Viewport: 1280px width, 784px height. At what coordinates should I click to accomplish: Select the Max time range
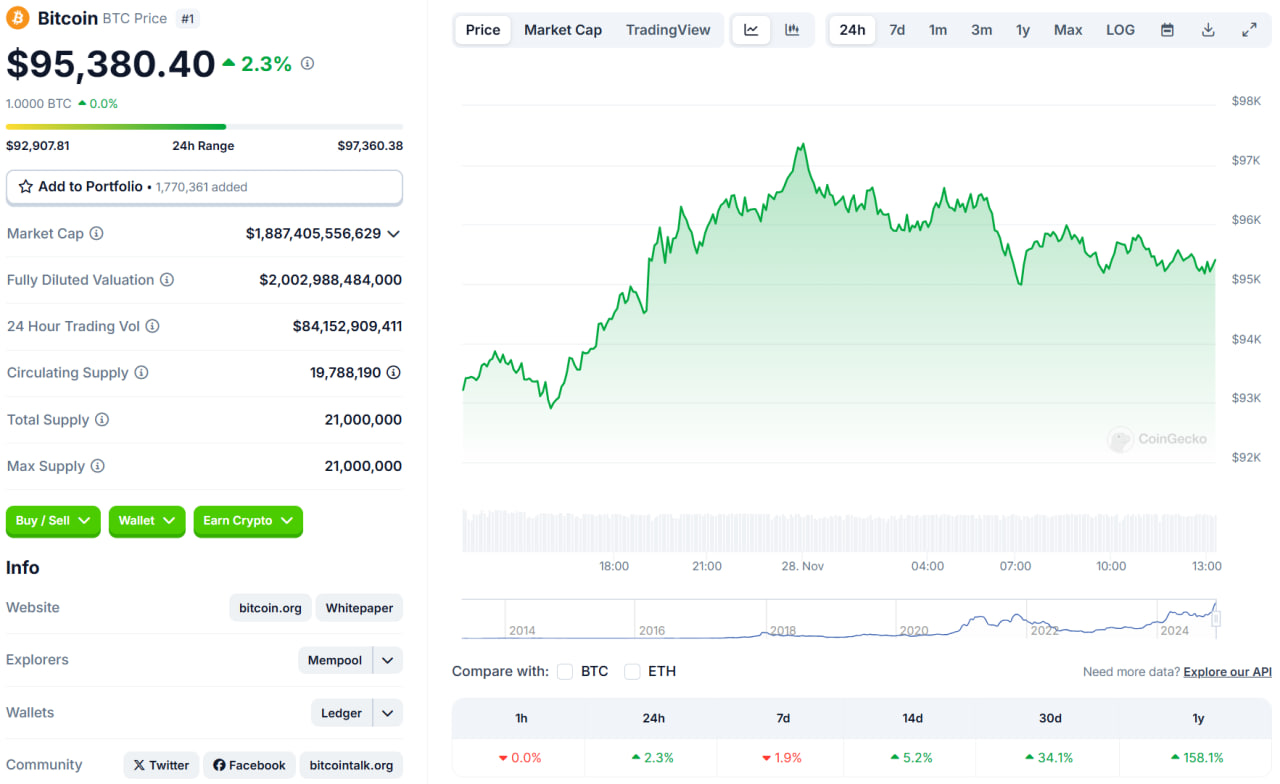click(1068, 30)
